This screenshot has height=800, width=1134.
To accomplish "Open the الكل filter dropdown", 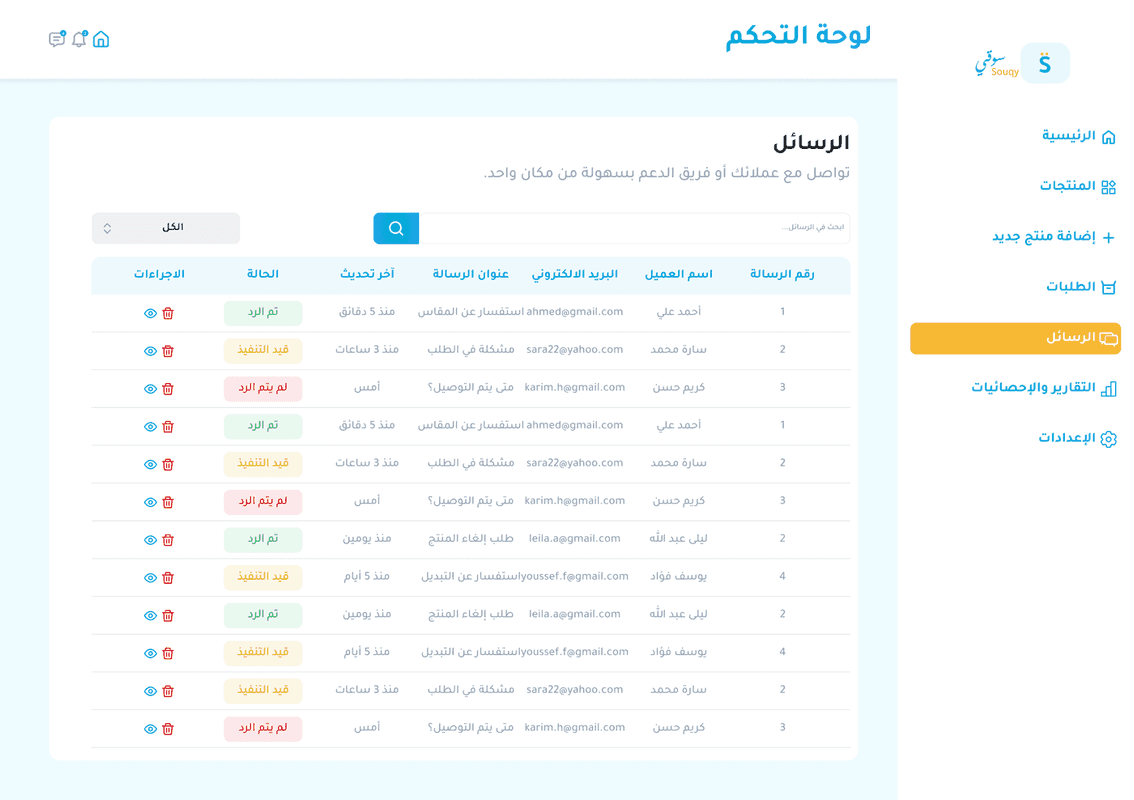I will coord(166,228).
